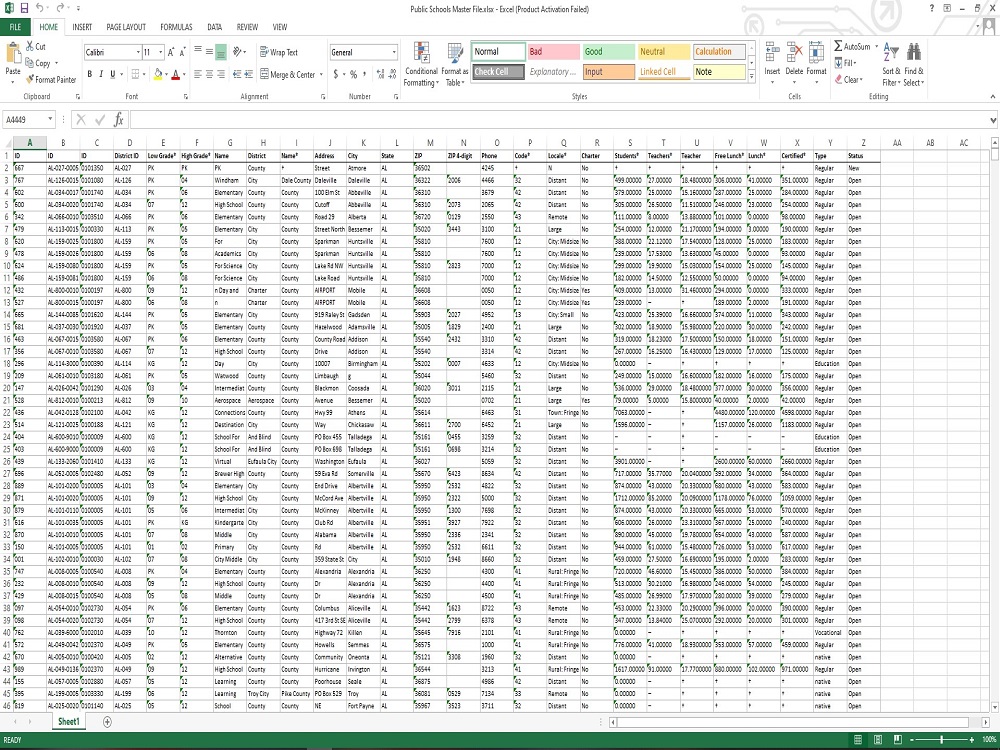Screen dimensions: 1000x750
Task: Open Find & Select binoculars
Action: point(914,64)
